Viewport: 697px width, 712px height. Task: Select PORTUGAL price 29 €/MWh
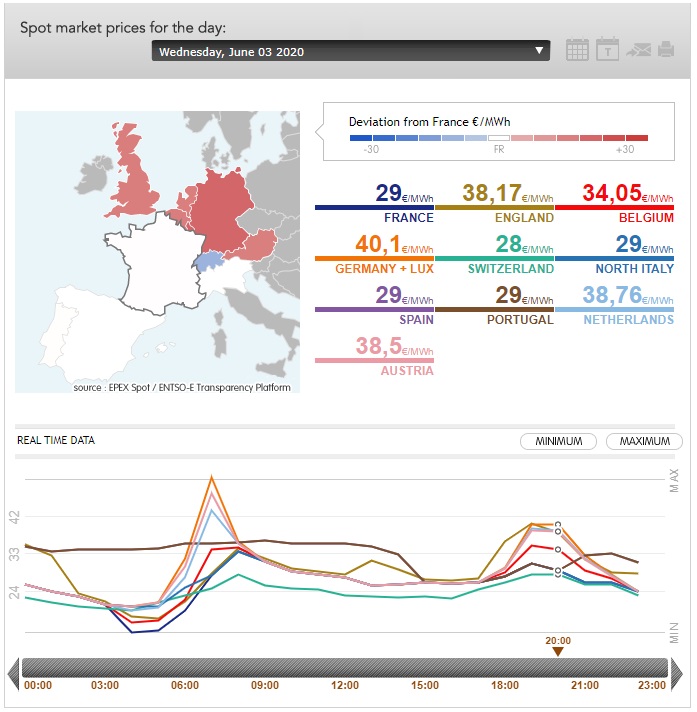pos(494,305)
